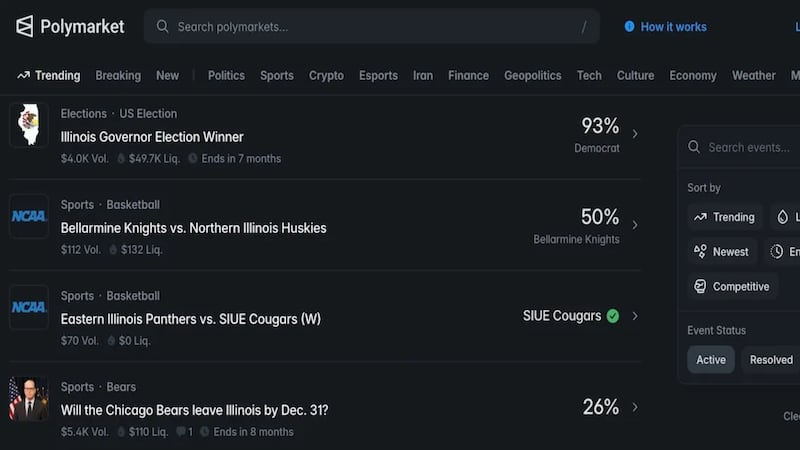Click the Trending arrow icon in navbar

click(x=23, y=75)
